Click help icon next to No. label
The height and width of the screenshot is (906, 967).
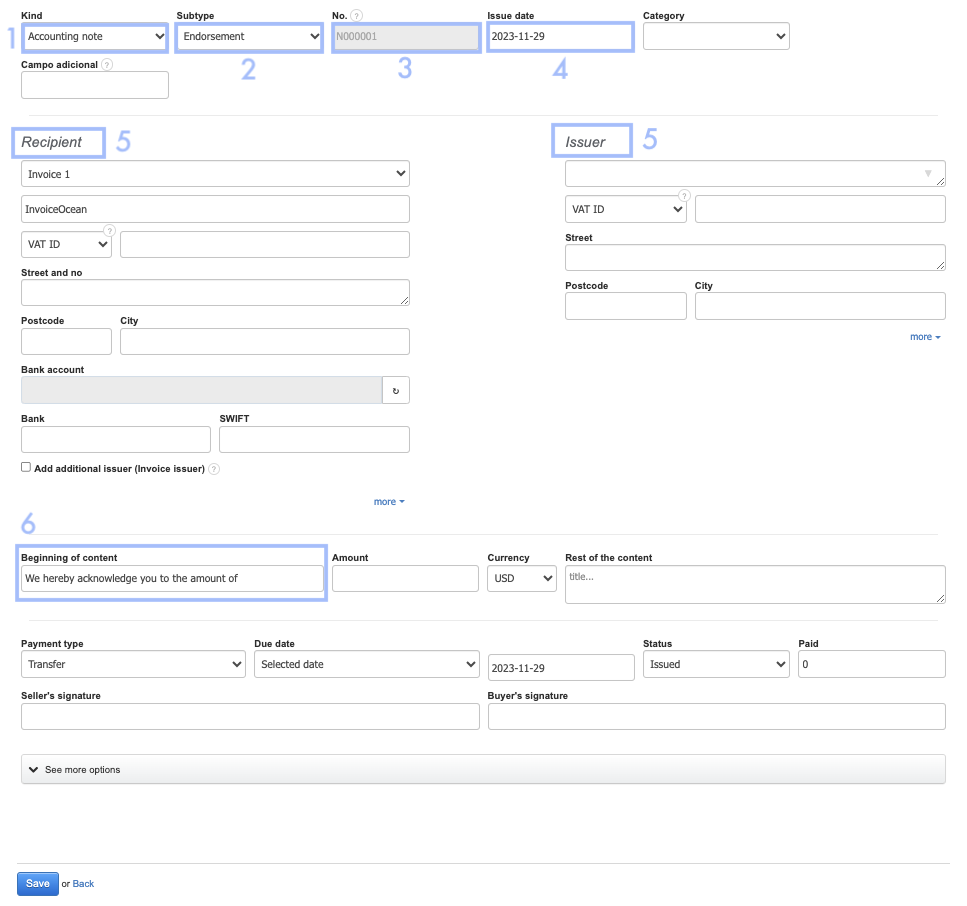[357, 16]
